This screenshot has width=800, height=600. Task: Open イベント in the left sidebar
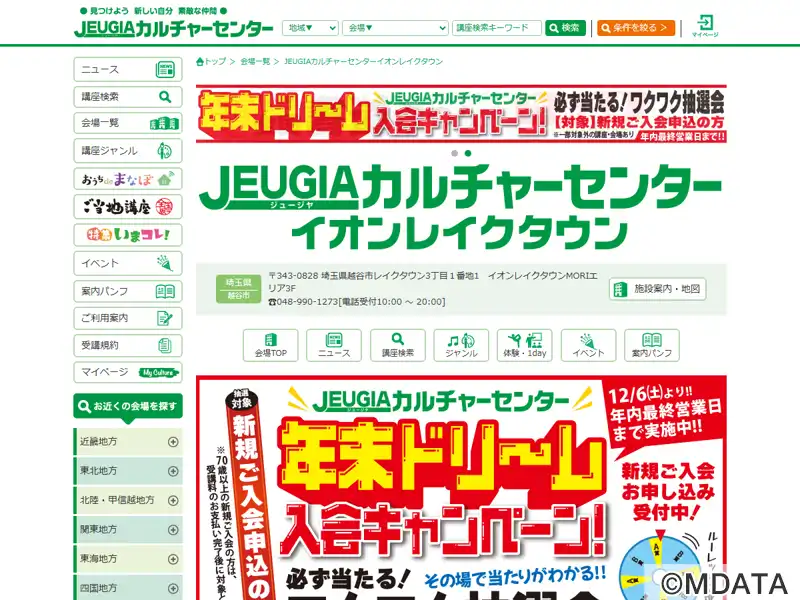(x=128, y=263)
